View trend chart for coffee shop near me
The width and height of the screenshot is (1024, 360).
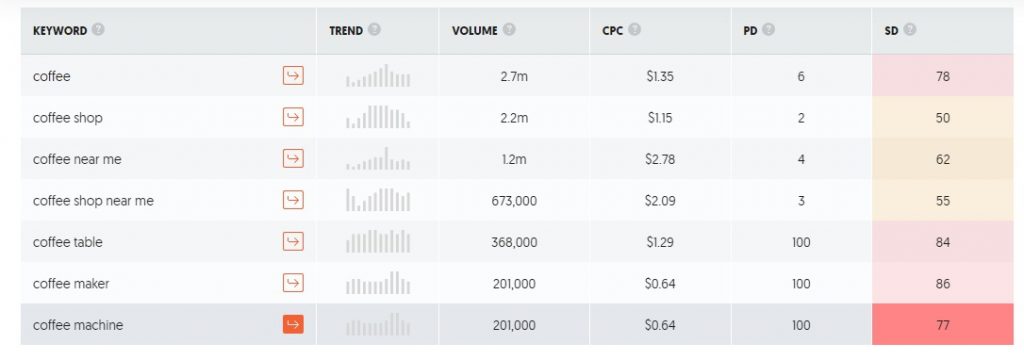(378, 200)
